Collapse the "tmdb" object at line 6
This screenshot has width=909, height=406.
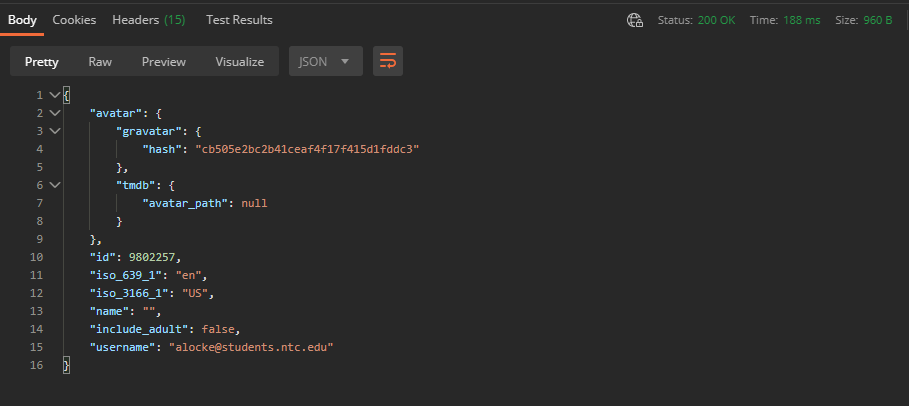(x=55, y=185)
